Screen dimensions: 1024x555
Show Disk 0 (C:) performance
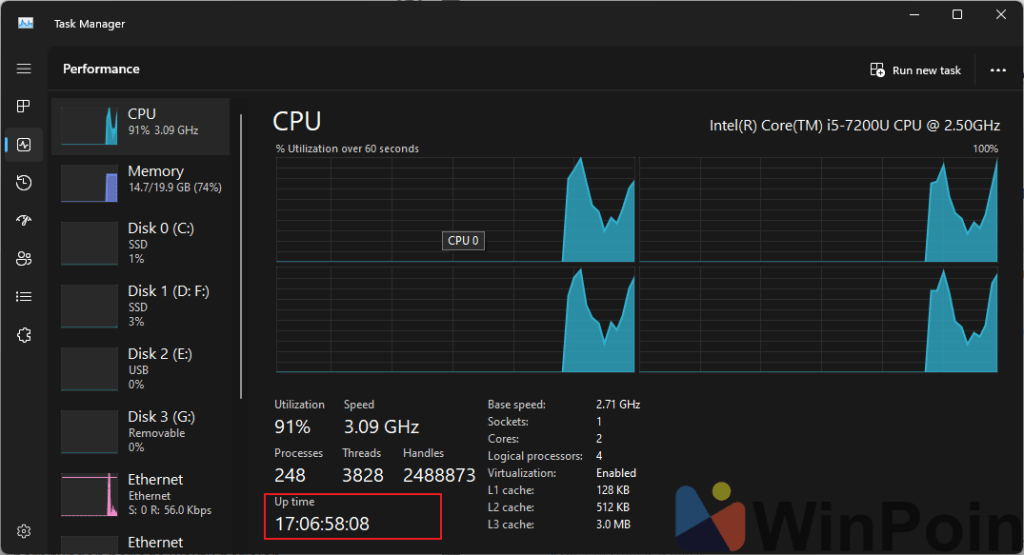coord(140,243)
